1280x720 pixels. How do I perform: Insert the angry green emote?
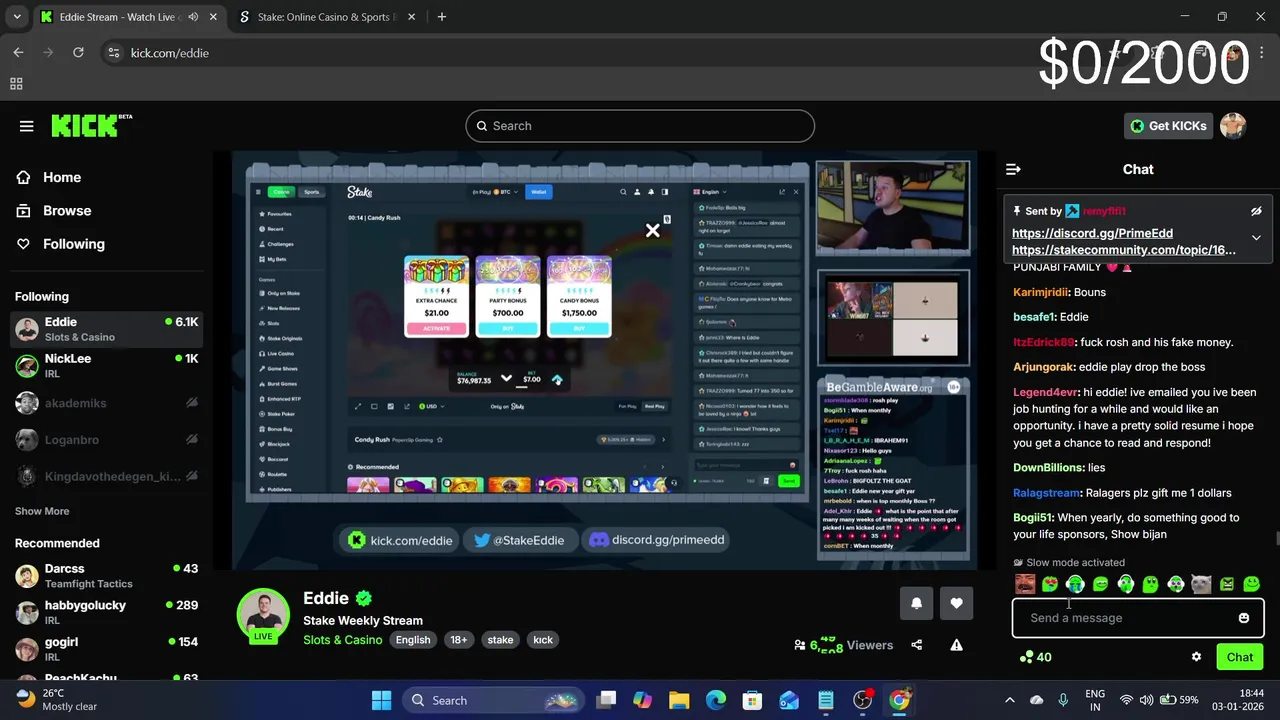tap(1226, 584)
